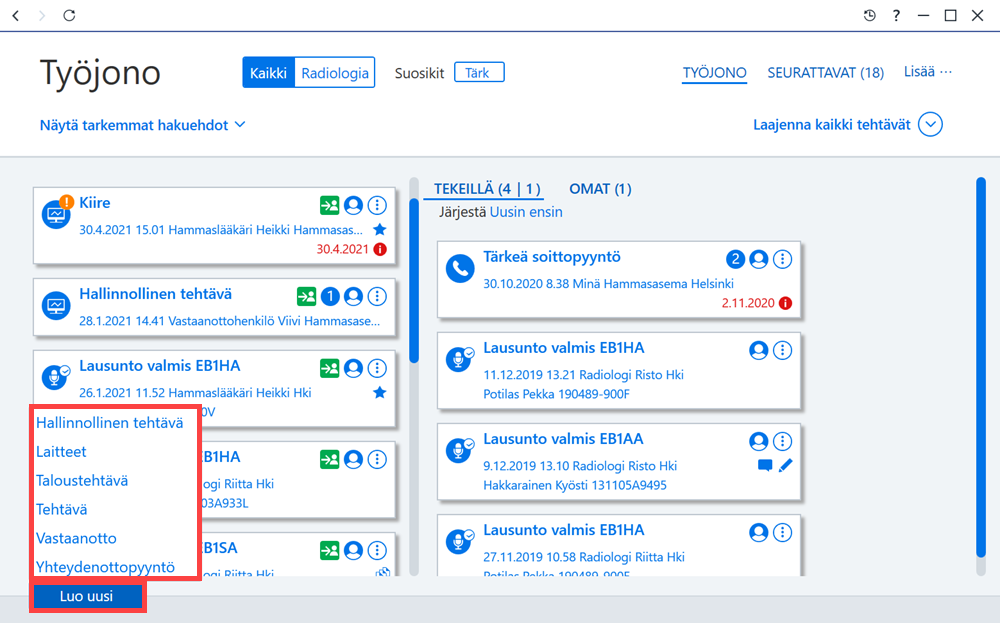This screenshot has height=623, width=1000.
Task: Choose Yhteydenottopyyntö from the create menu
Action: pos(105,567)
